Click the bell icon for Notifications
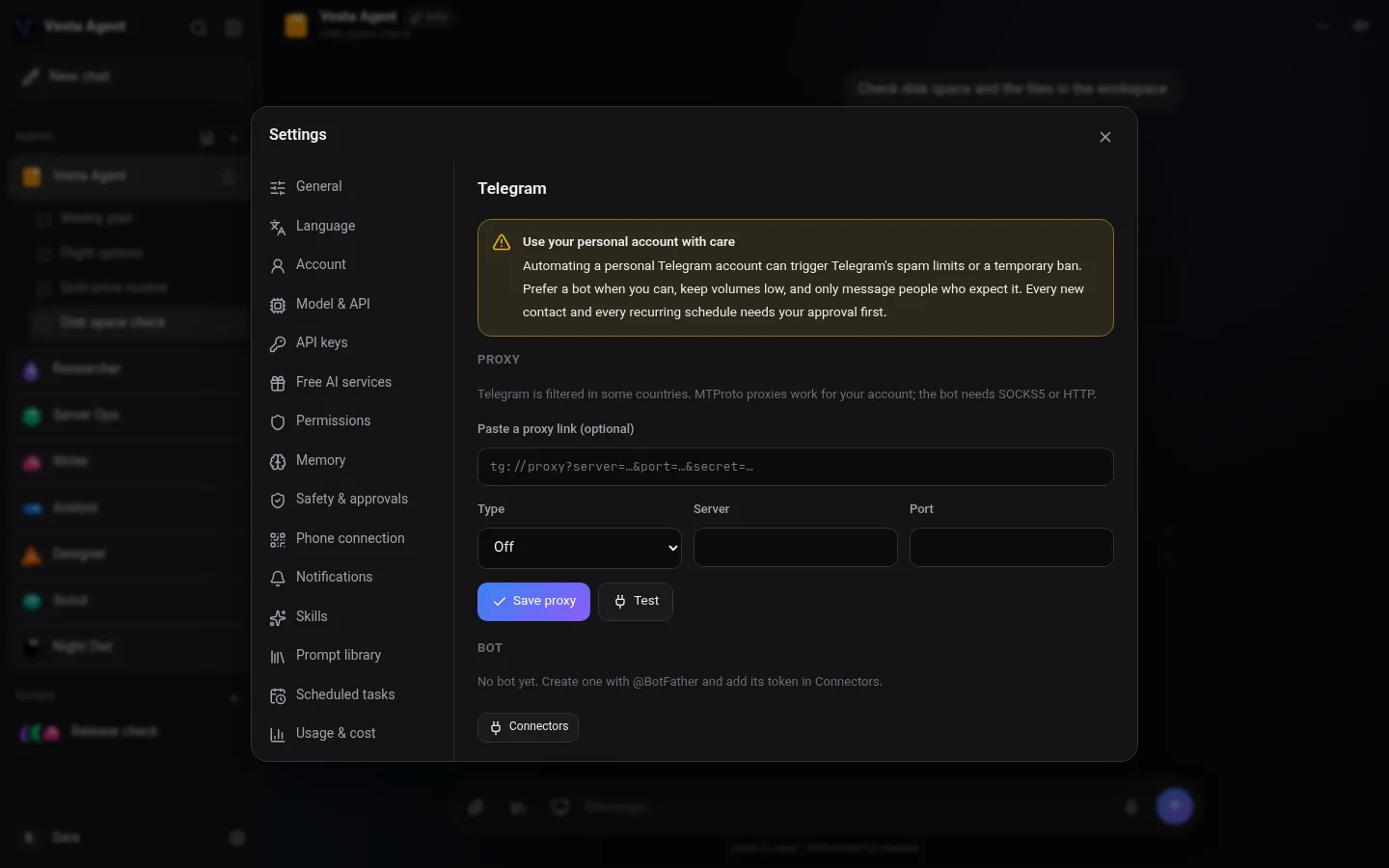1389x868 pixels. [278, 578]
